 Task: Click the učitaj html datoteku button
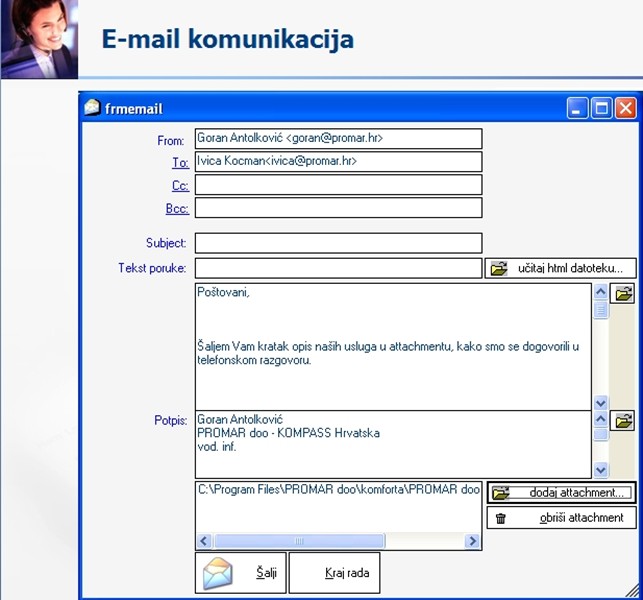point(561,268)
